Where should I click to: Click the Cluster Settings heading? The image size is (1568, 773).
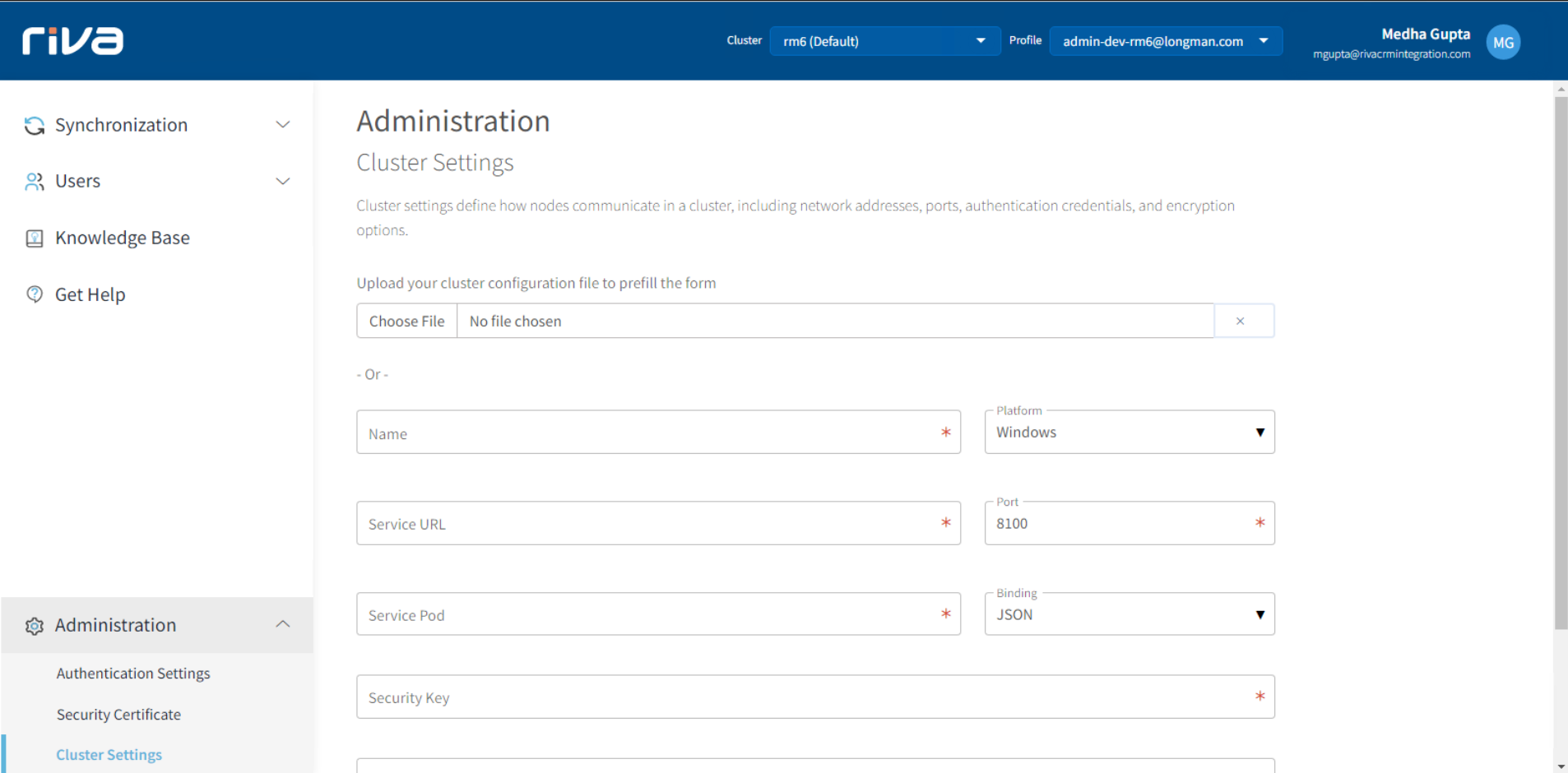point(435,163)
